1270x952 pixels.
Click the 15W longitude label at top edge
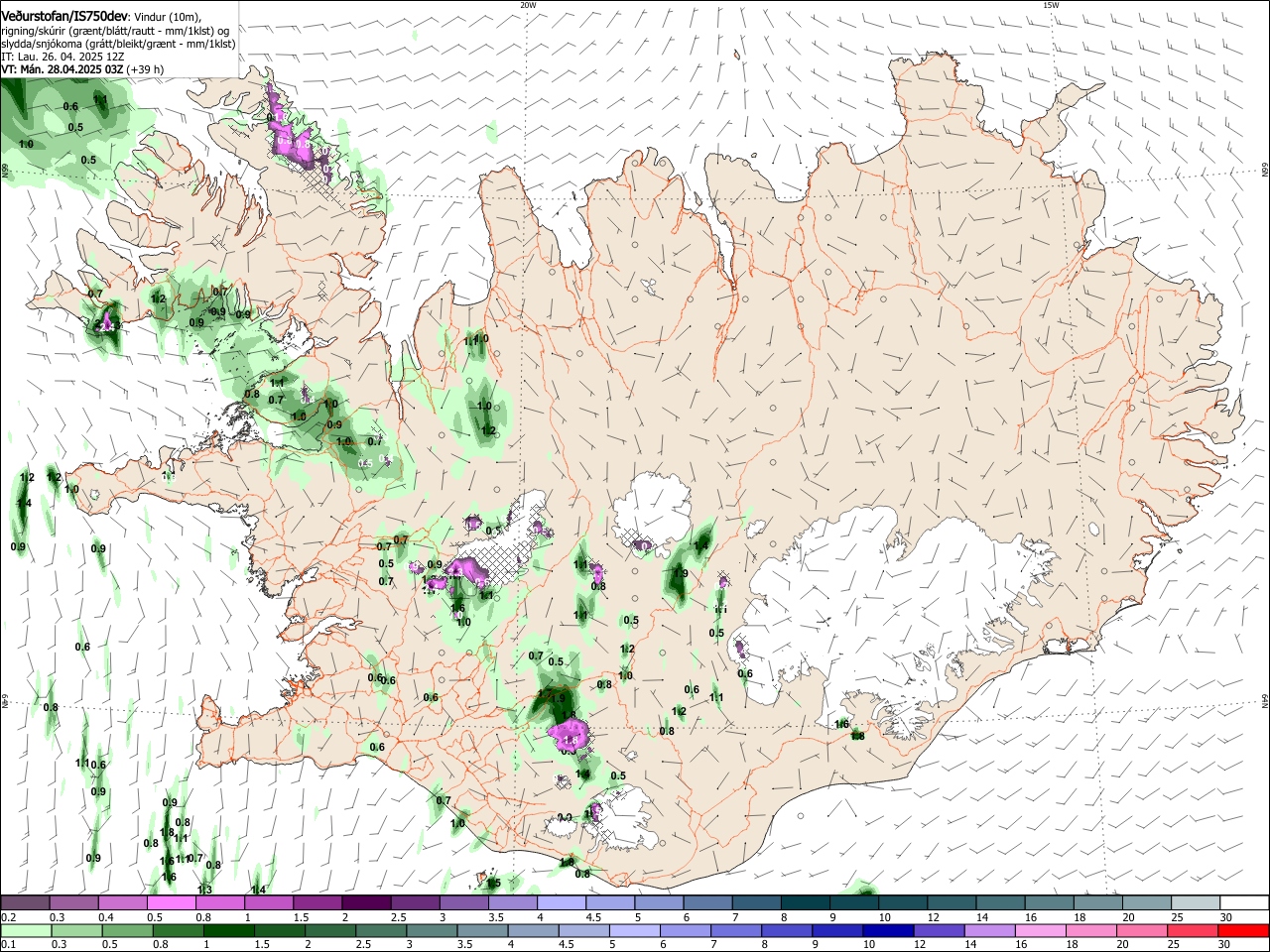click(x=1051, y=5)
